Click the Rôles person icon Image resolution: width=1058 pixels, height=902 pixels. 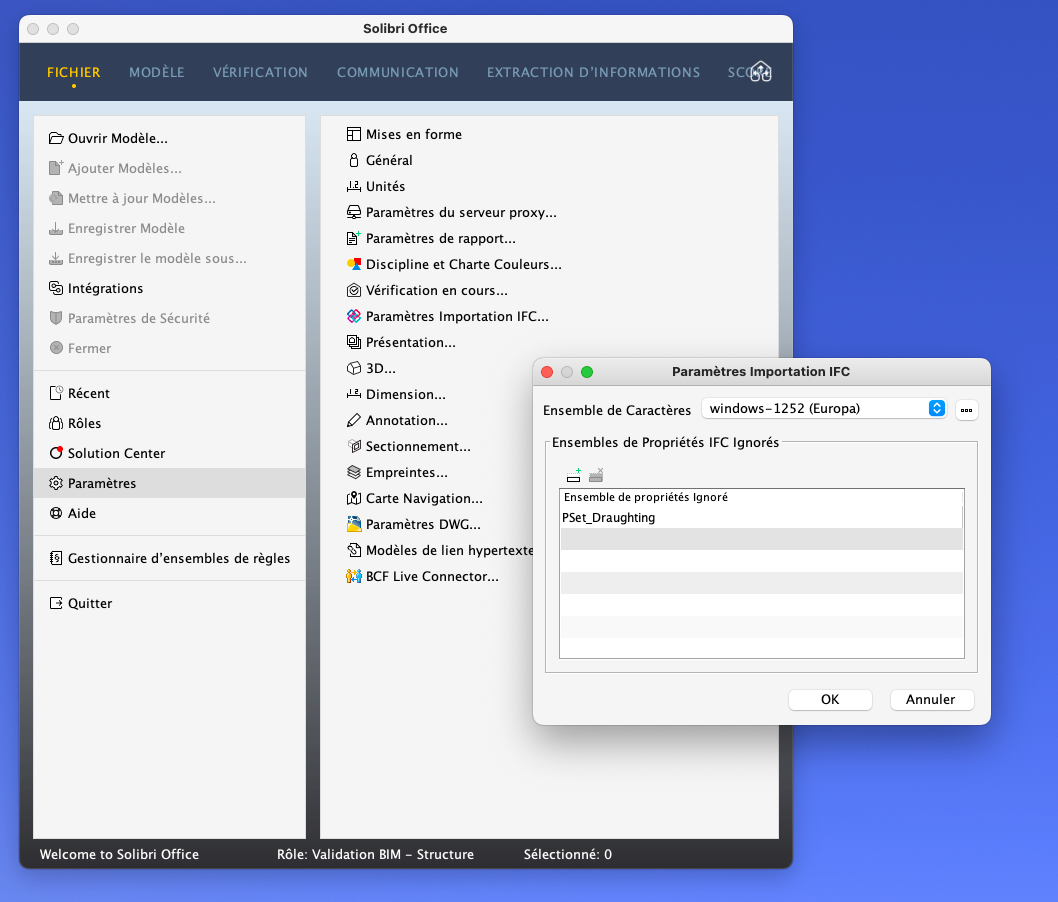(x=56, y=423)
